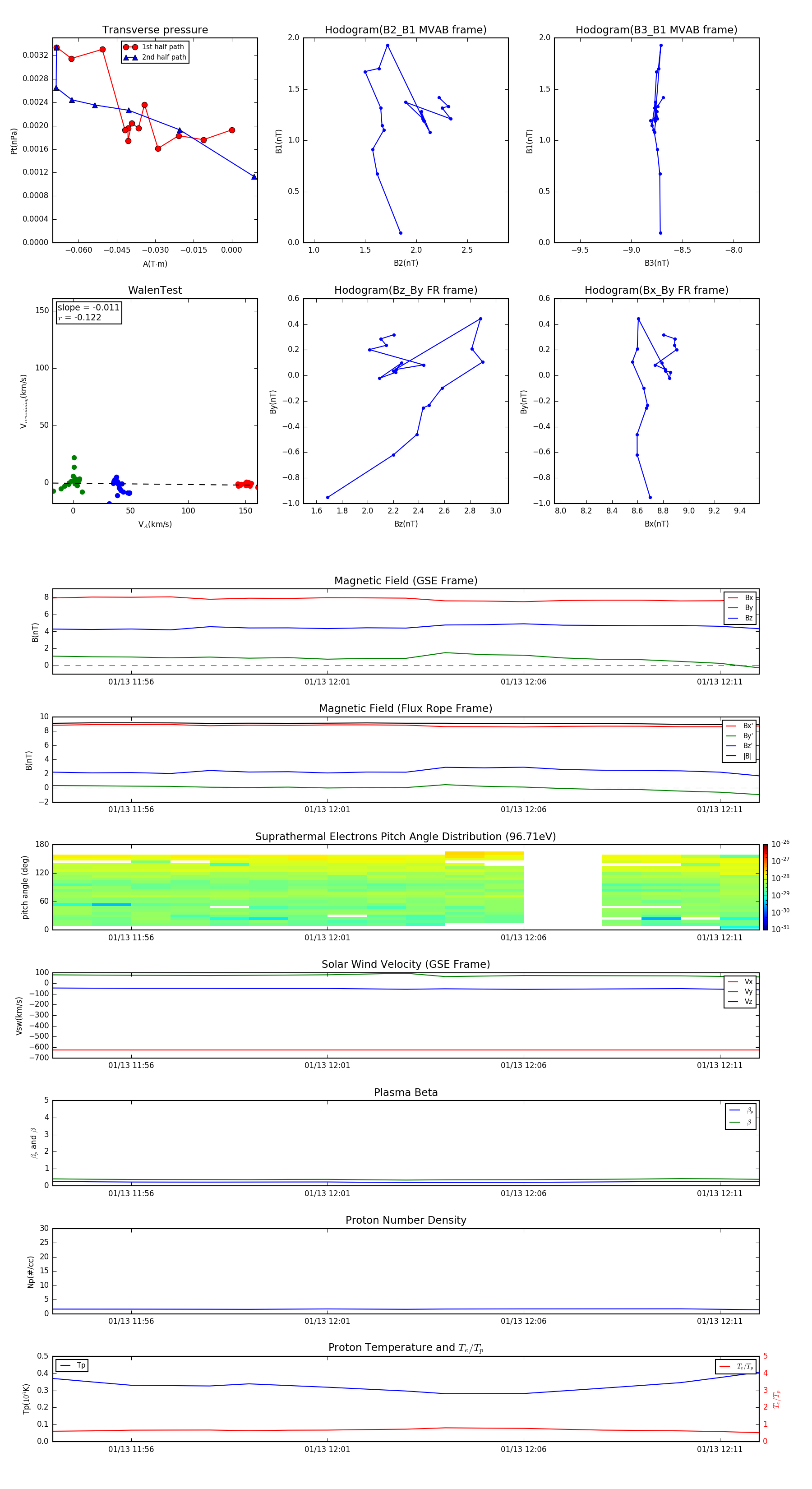Click the "Magnetic Field (GSE Frame)" title

point(406,581)
